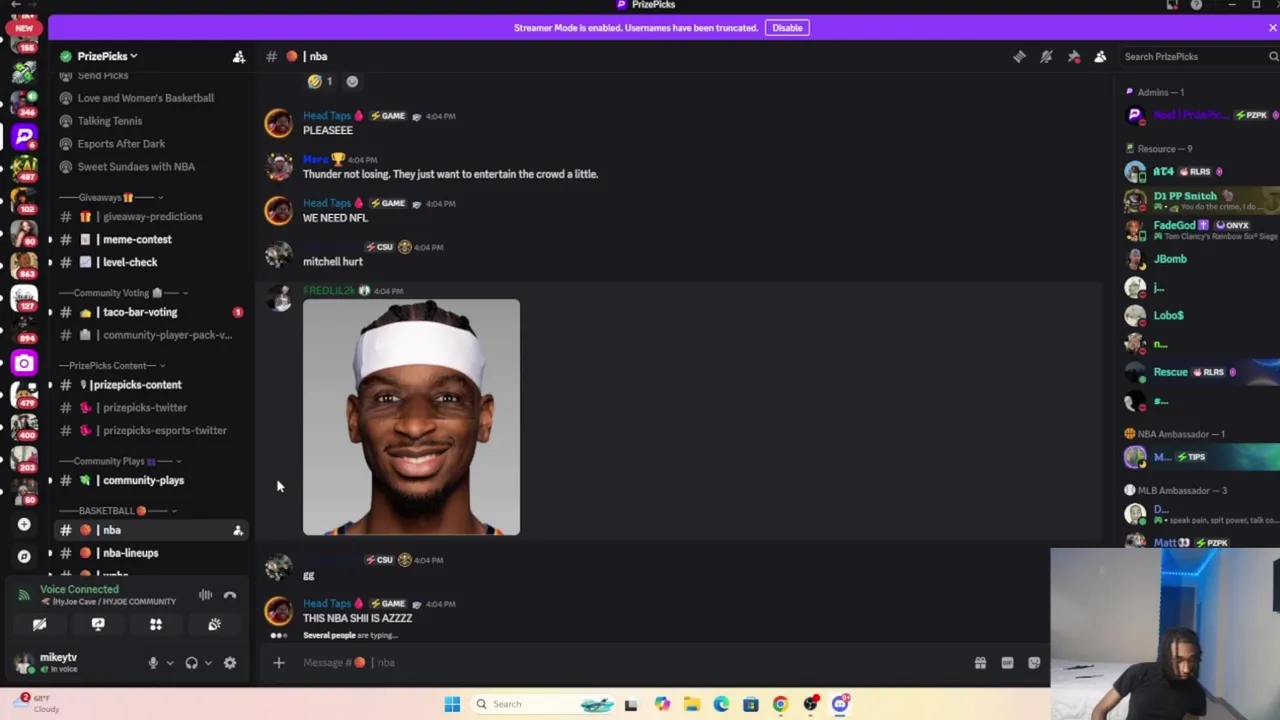Start screen share in voice panel
The image size is (1280, 720).
point(98,624)
